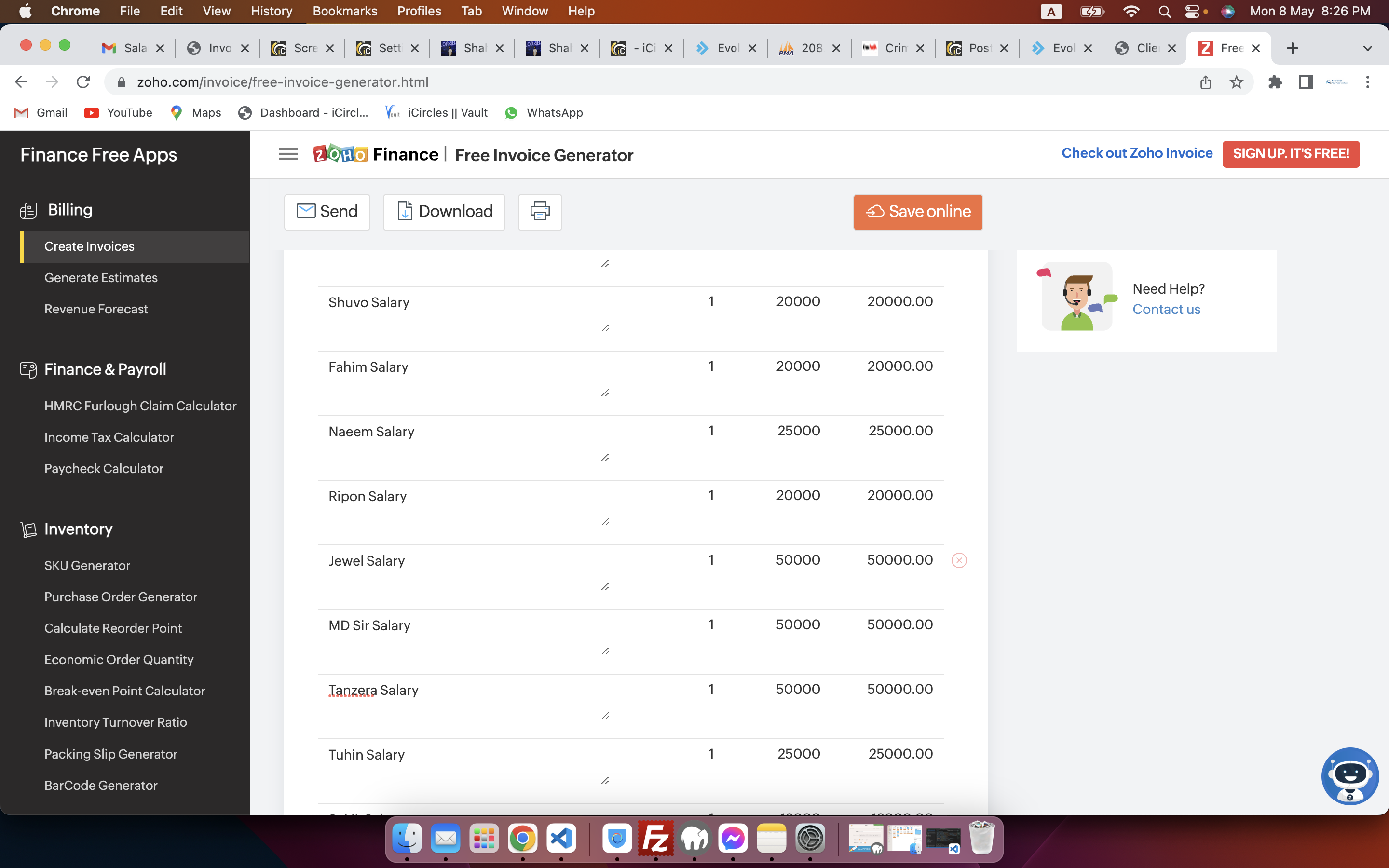Screen dimensions: 1389x868
Task: Click the share icon in the address bar
Action: coord(1205,82)
